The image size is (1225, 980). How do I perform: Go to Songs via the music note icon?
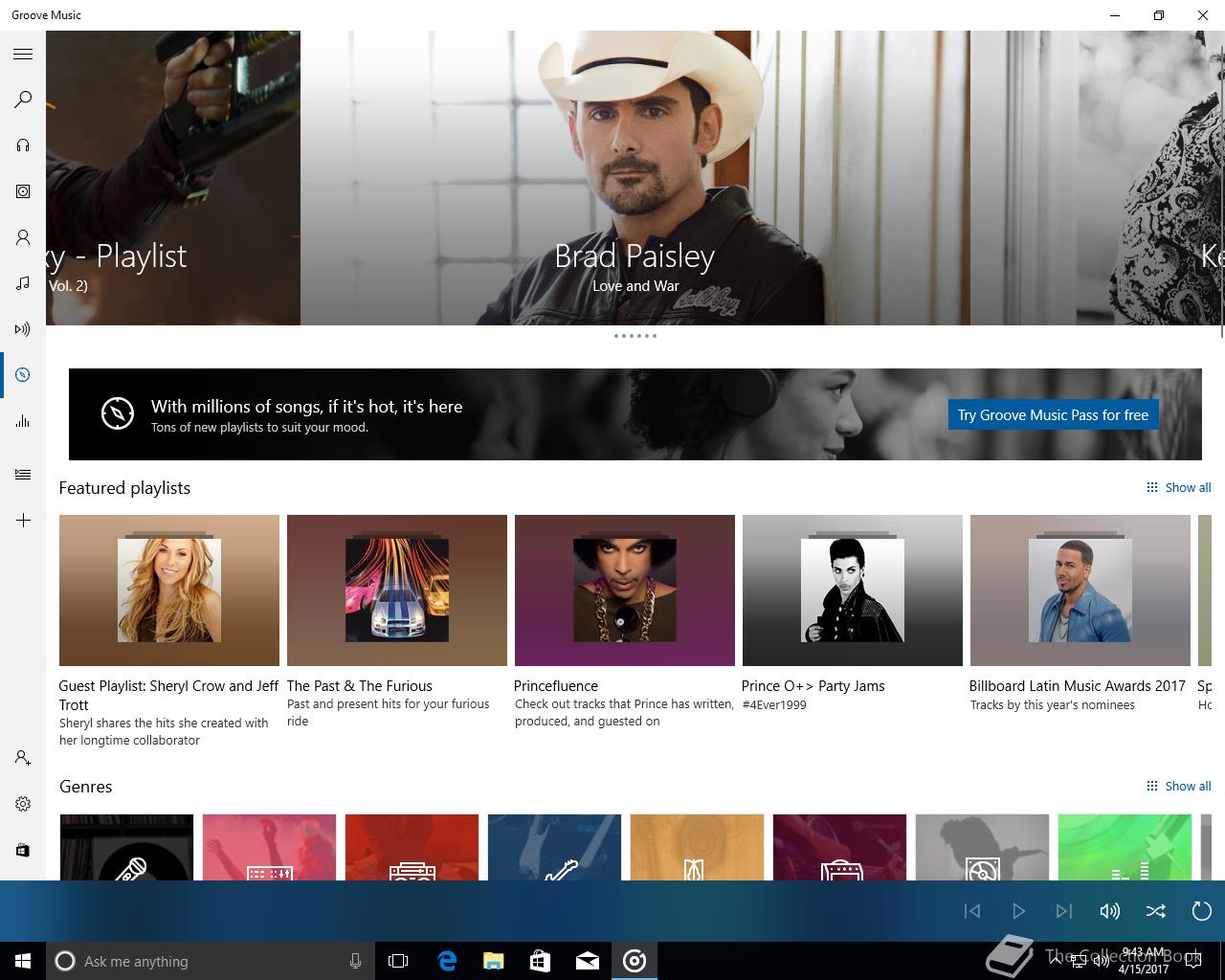(23, 283)
